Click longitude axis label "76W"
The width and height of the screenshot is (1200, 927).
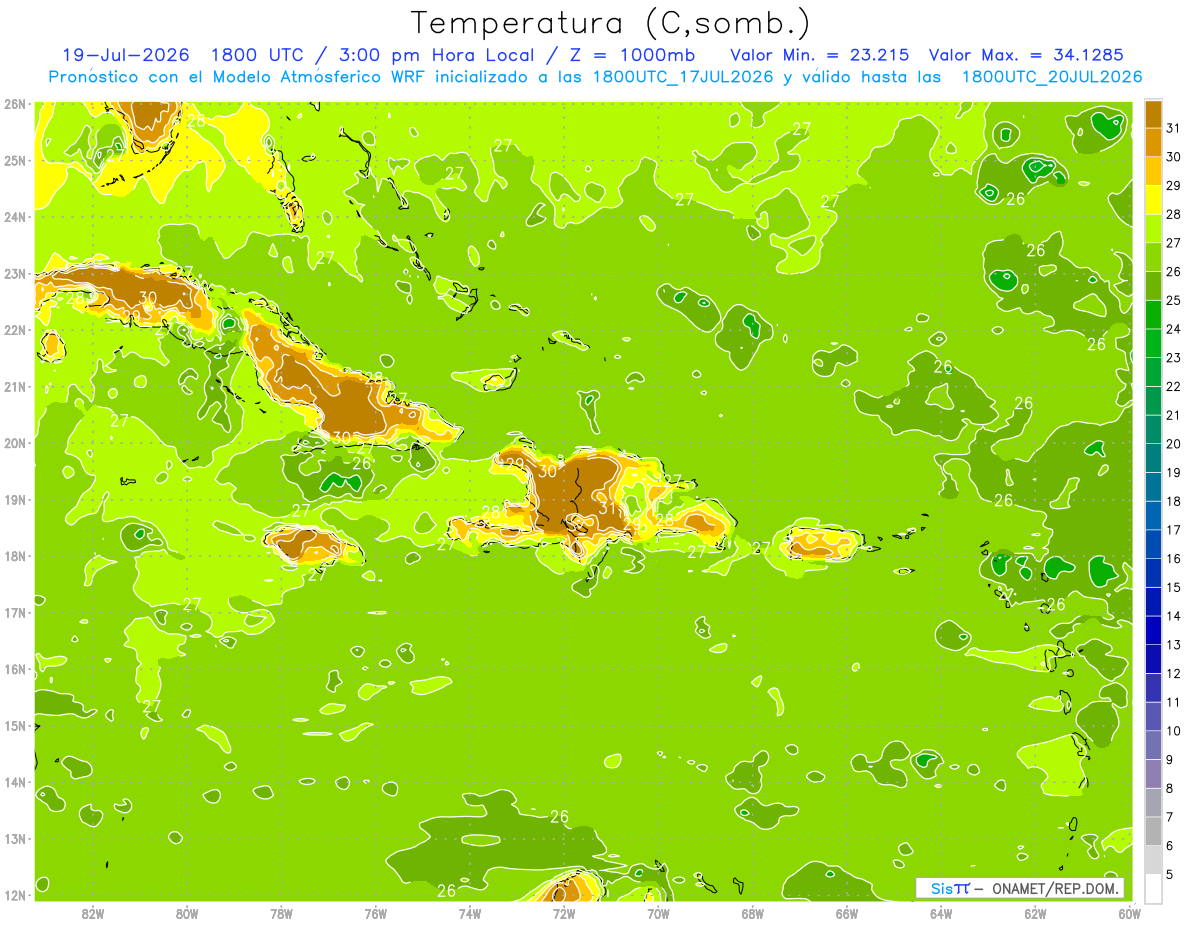(x=375, y=913)
